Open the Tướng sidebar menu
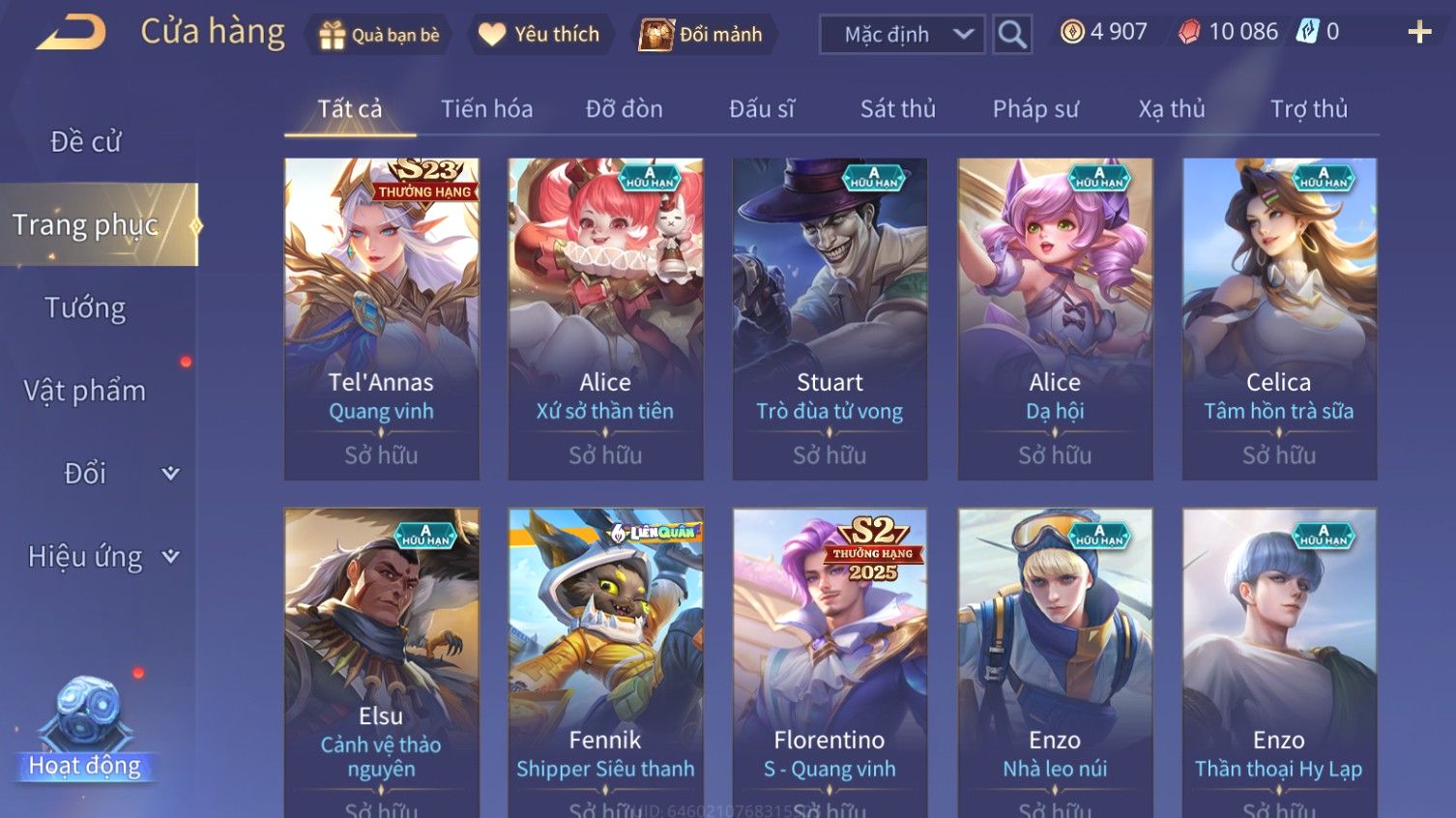Image resolution: width=1456 pixels, height=818 pixels. [85, 308]
